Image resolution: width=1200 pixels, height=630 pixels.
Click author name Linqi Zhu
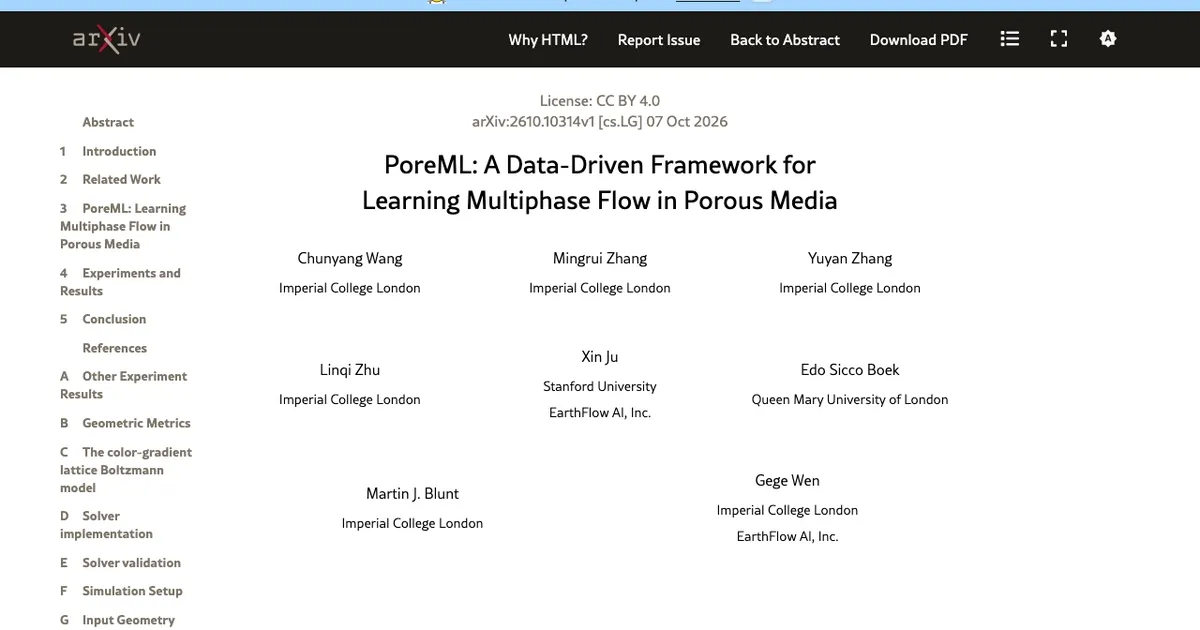350,370
